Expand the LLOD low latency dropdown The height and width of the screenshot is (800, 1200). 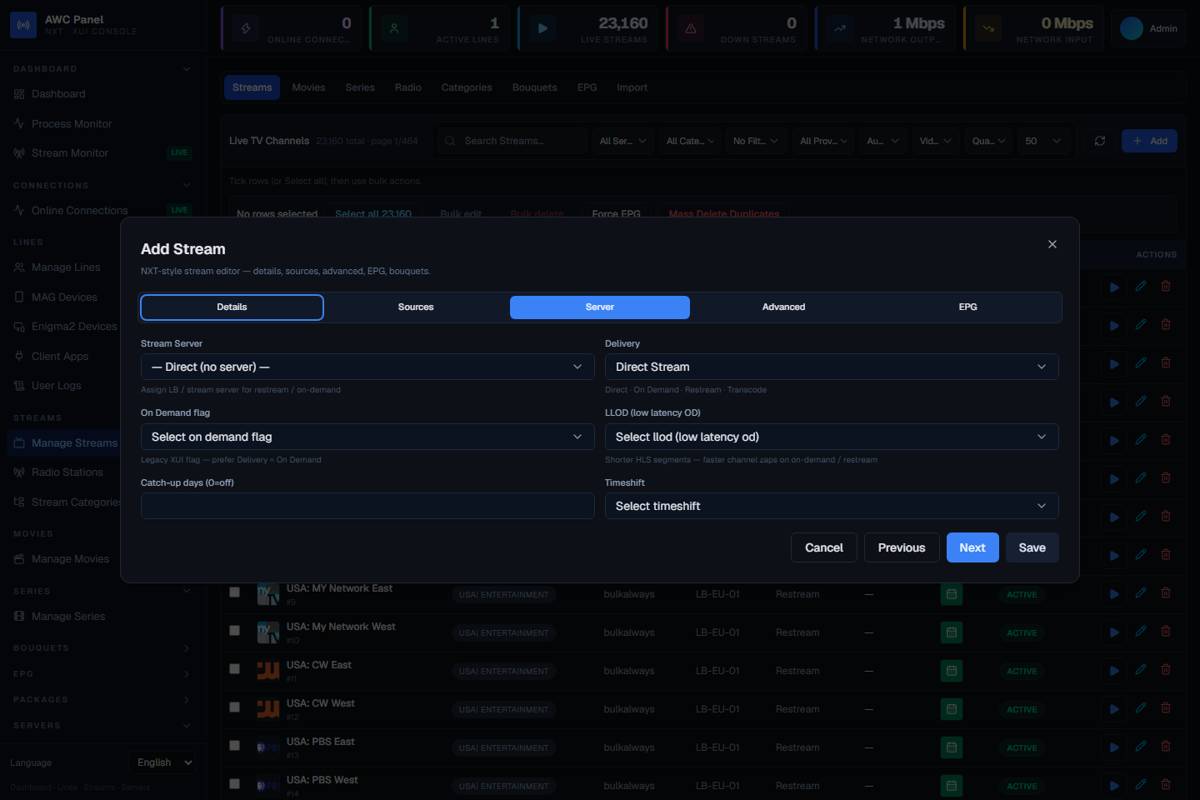832,437
